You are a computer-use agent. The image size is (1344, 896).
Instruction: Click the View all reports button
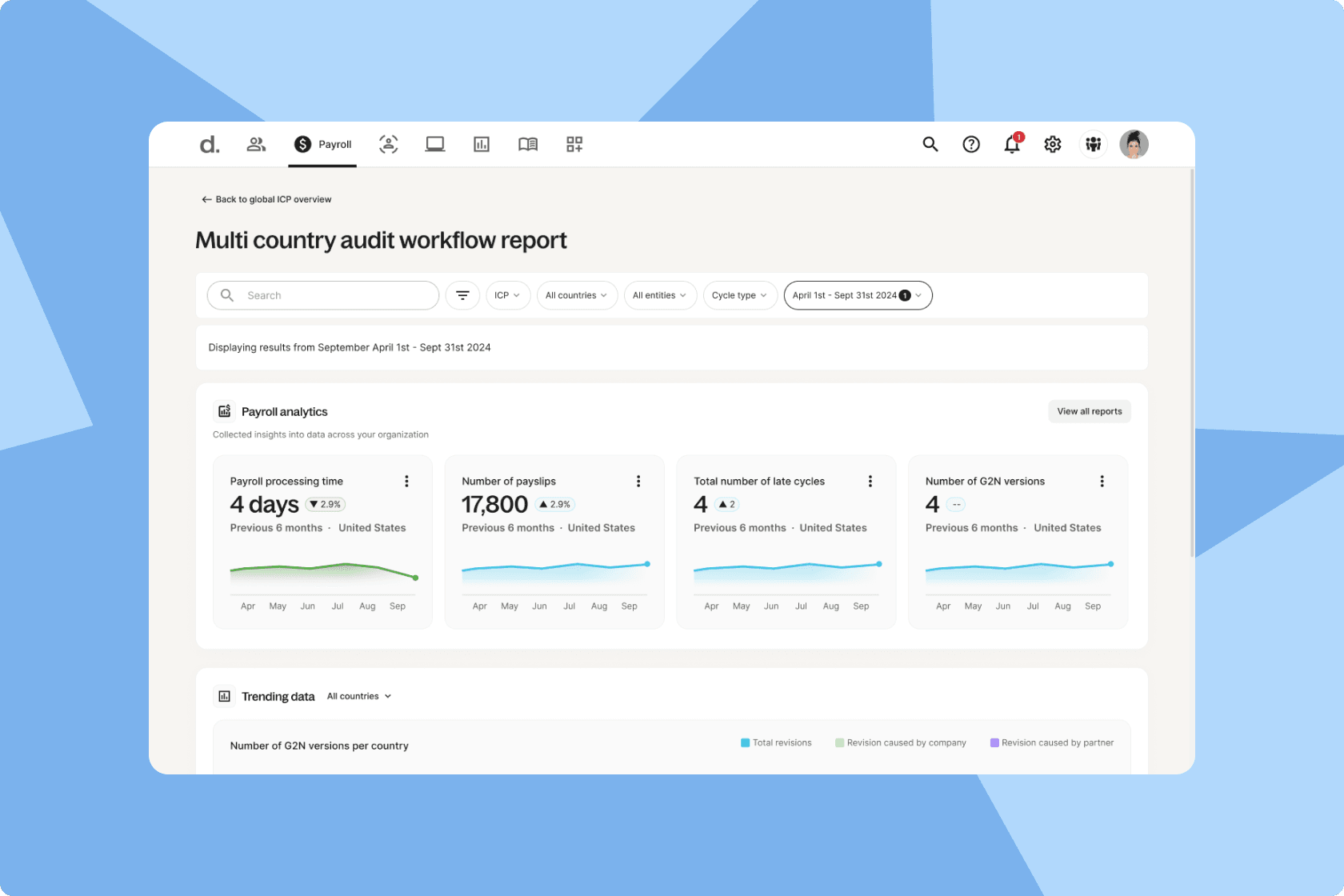point(1089,411)
